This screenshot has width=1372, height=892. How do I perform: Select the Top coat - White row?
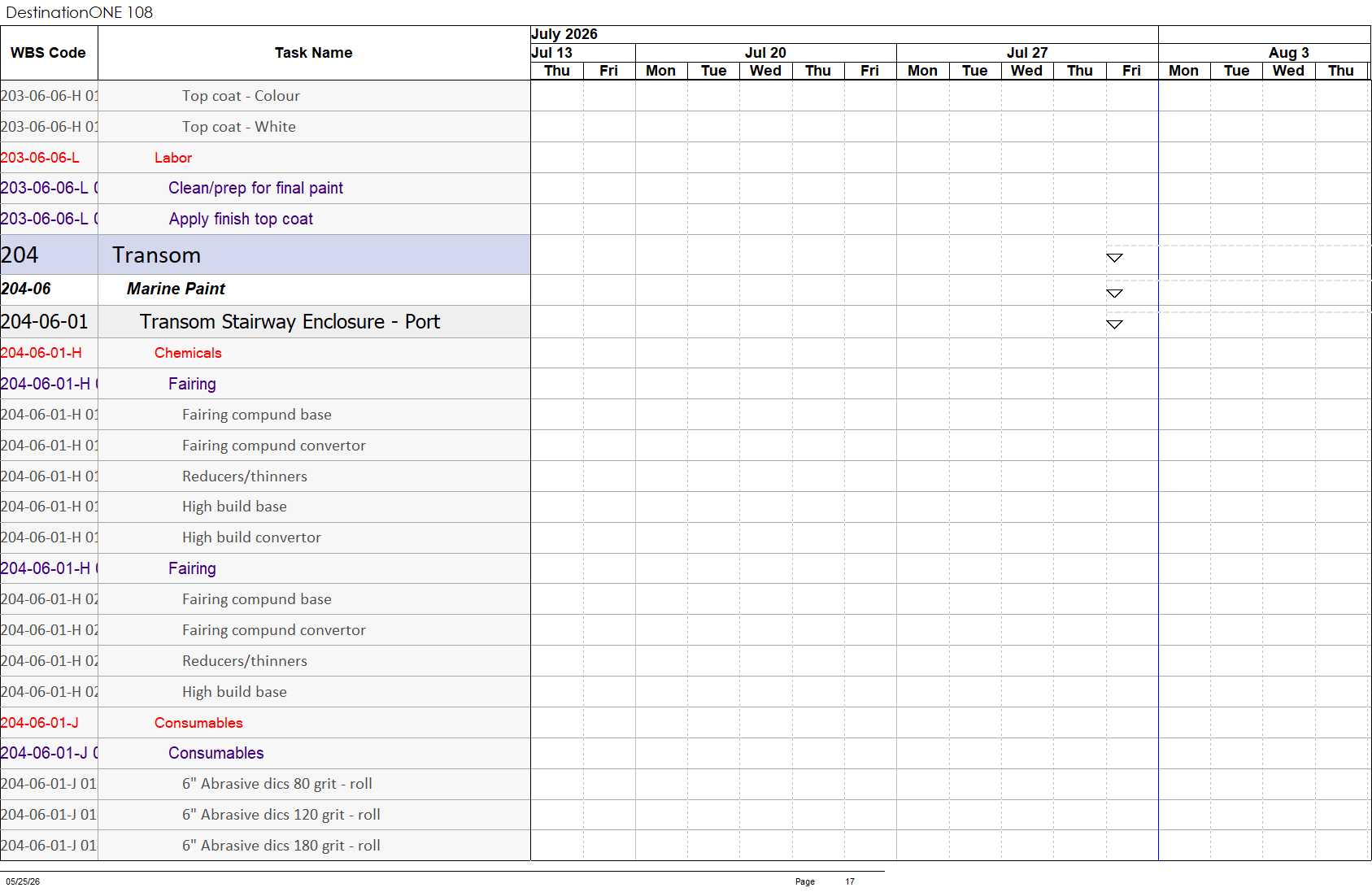coord(265,127)
